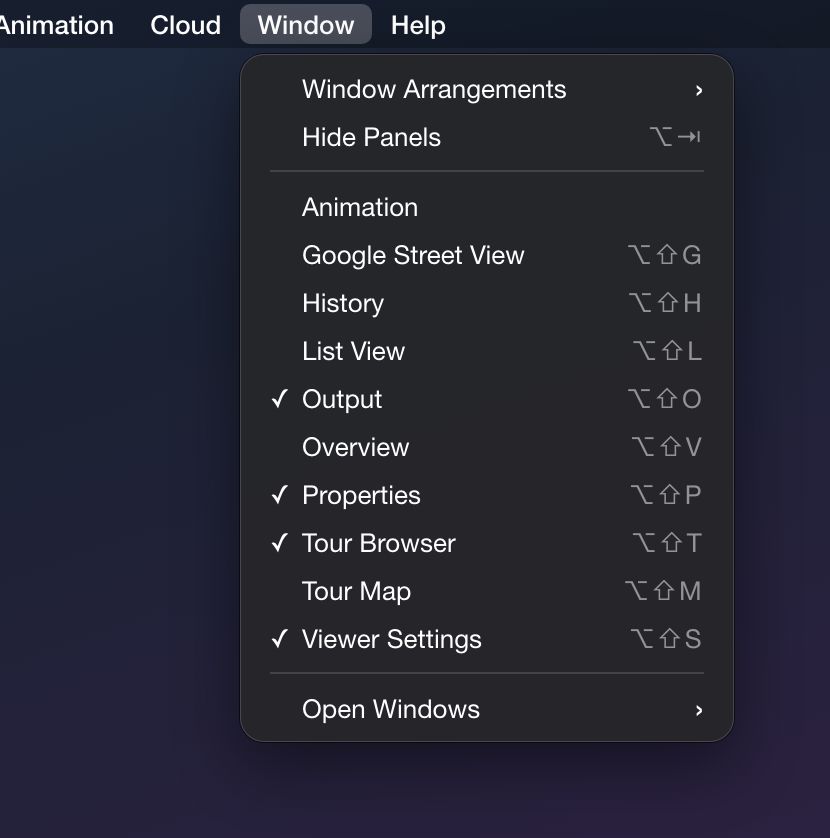The height and width of the screenshot is (838, 830).
Task: Open the Cloud menu
Action: coord(185,25)
